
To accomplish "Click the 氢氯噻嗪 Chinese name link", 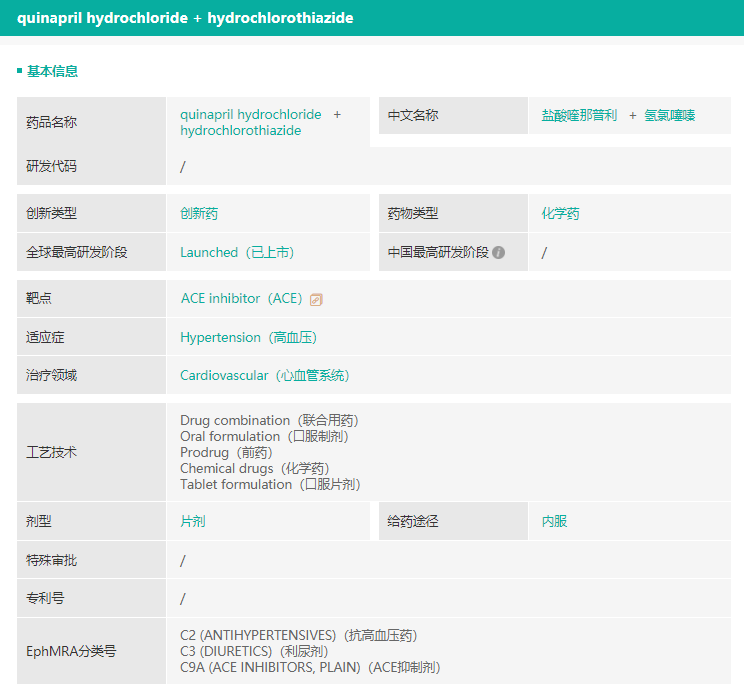I will 670,115.
